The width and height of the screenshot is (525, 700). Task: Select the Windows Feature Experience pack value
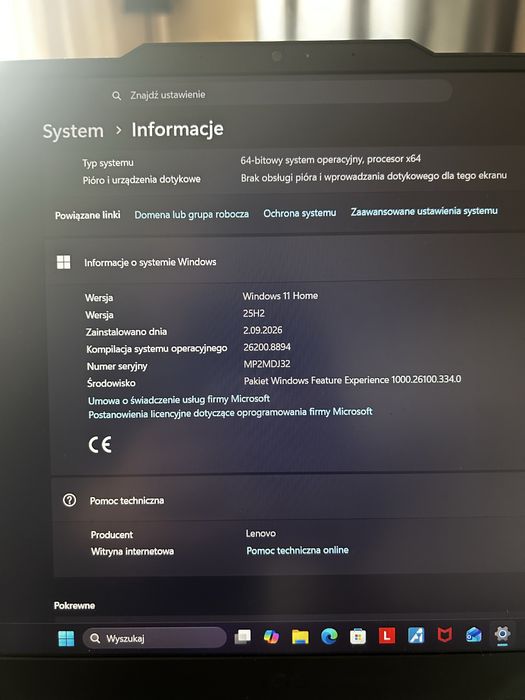(x=352, y=380)
